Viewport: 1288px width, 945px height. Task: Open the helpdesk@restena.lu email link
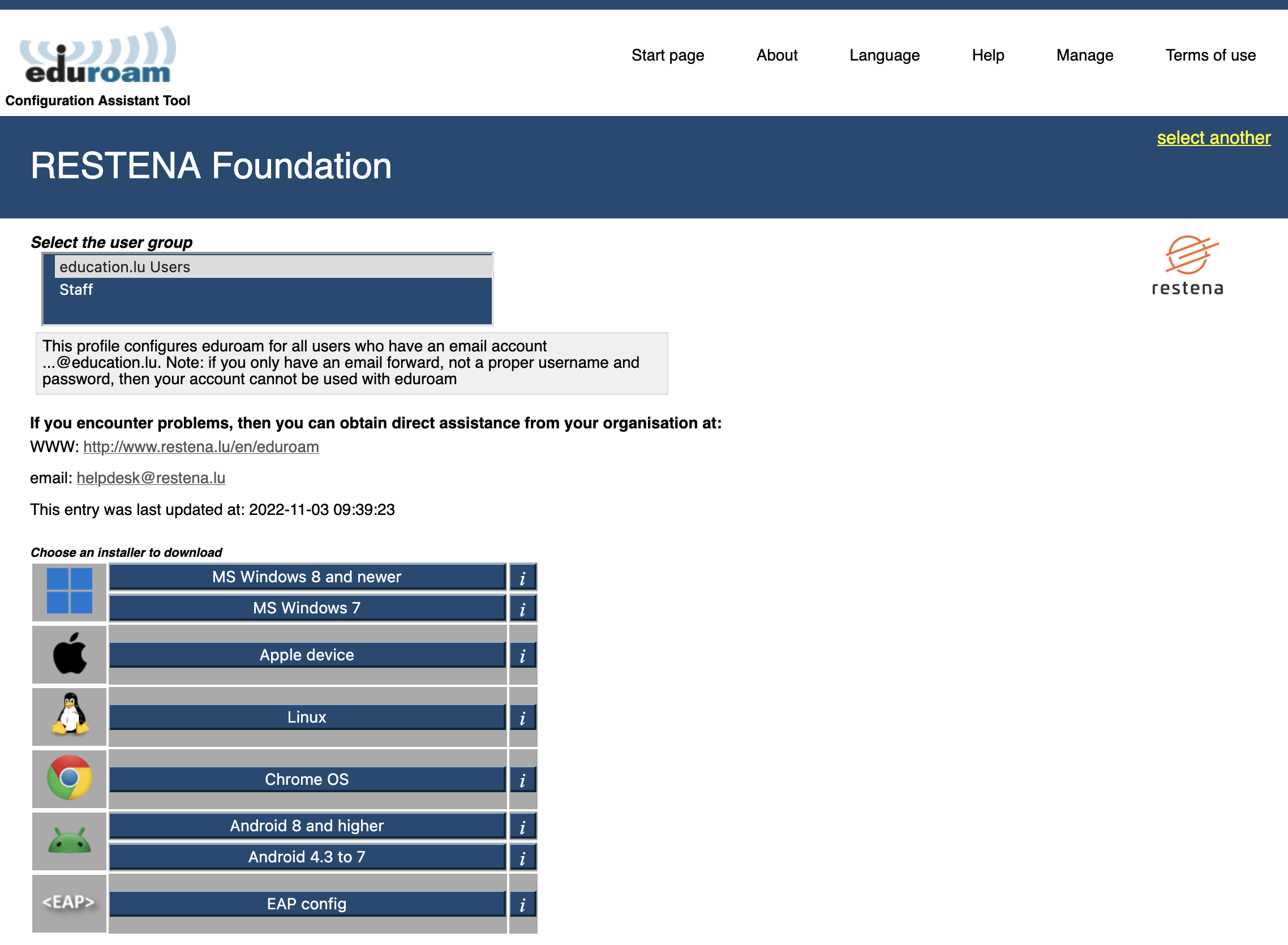(x=151, y=478)
